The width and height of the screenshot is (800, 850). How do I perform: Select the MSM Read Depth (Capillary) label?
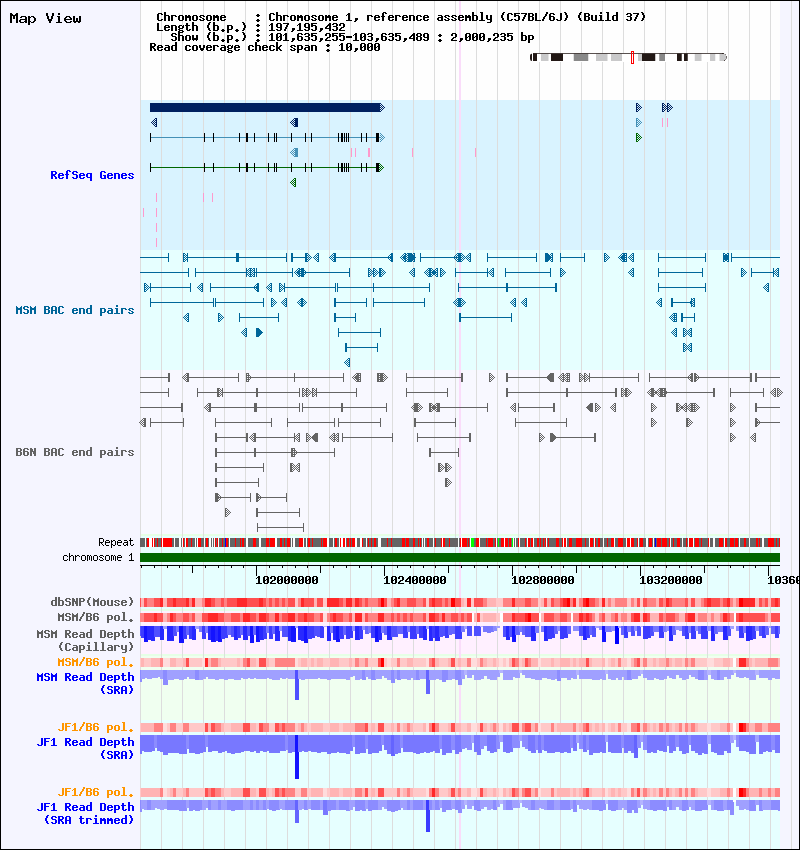tap(85, 640)
